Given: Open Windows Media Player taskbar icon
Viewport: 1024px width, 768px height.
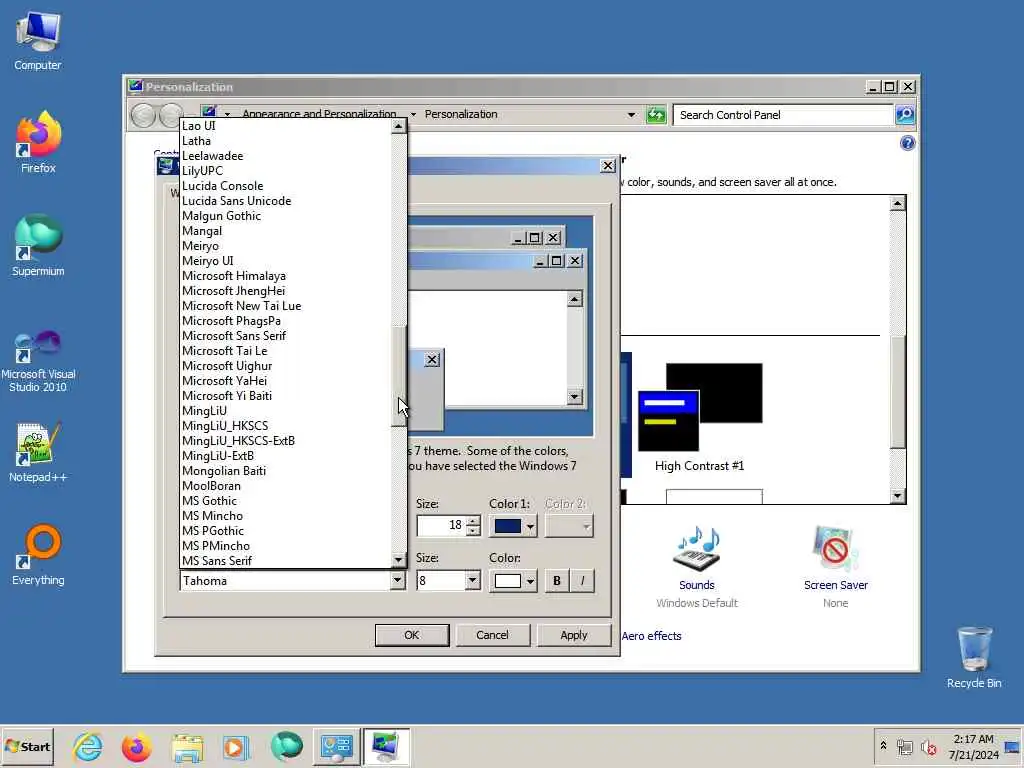Looking at the screenshot, I should click(236, 746).
